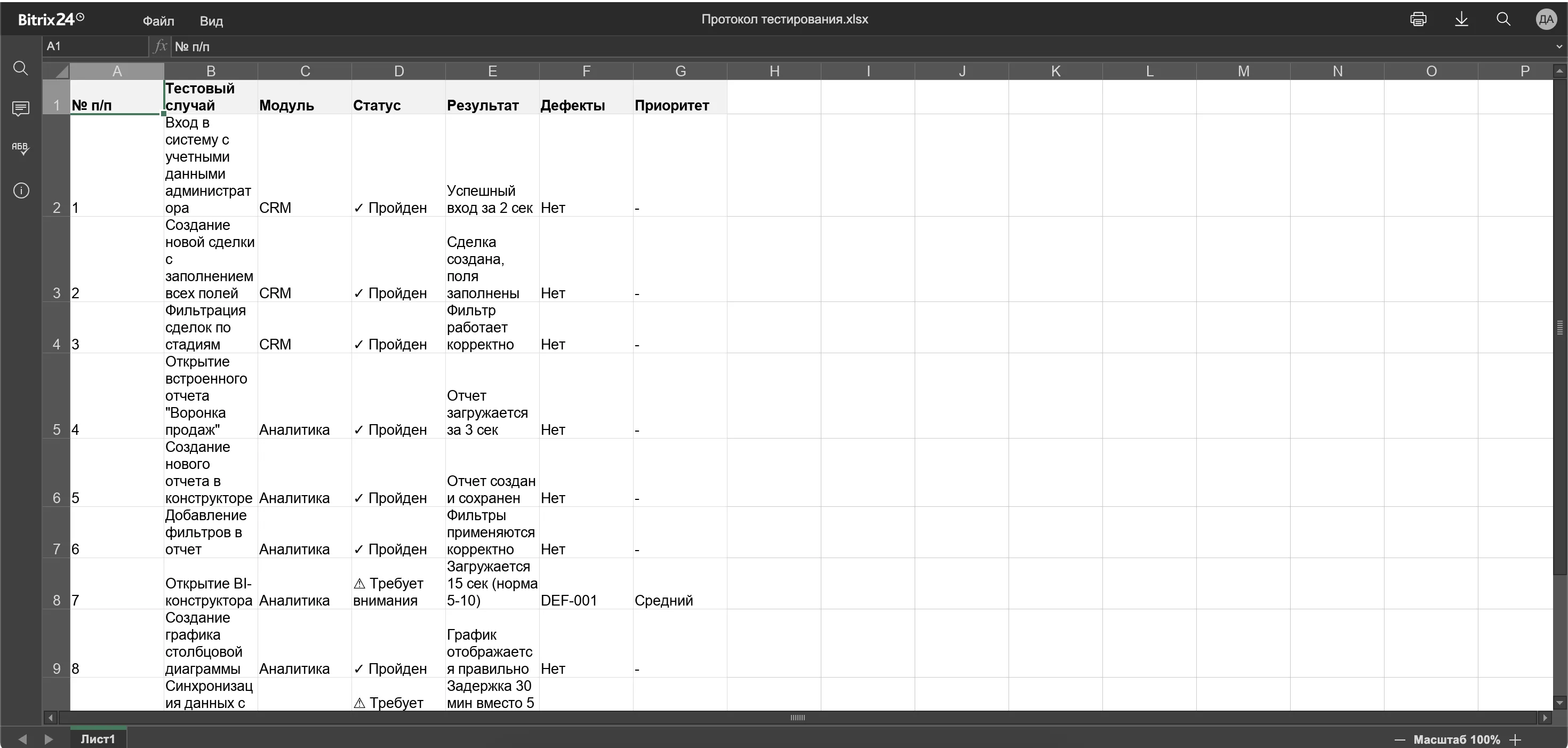Open the left sidebar search panel
The image size is (1568, 748).
[21, 68]
